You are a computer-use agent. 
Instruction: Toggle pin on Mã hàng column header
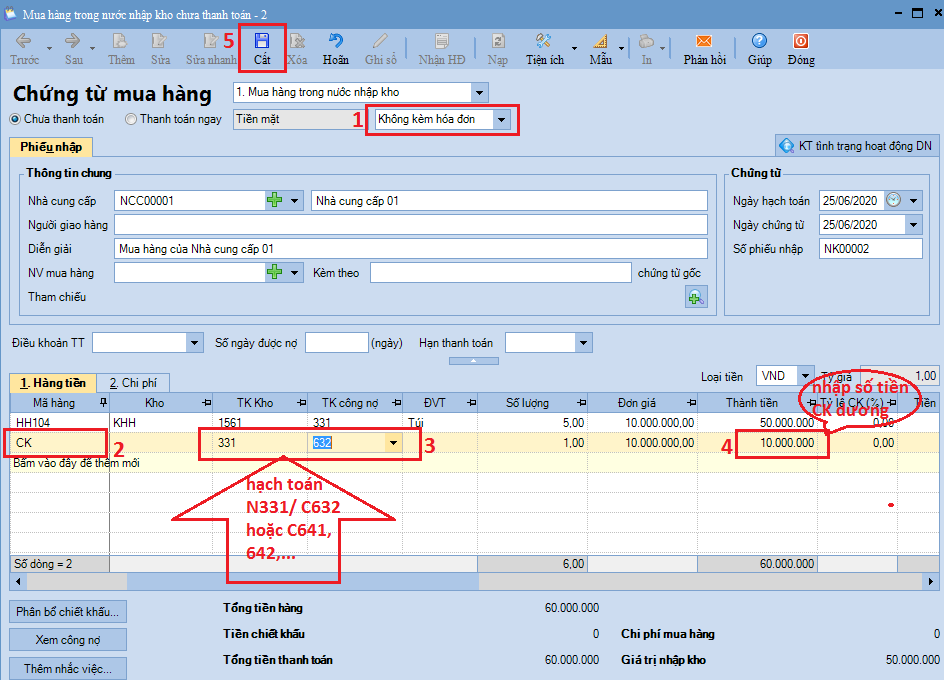(103, 402)
